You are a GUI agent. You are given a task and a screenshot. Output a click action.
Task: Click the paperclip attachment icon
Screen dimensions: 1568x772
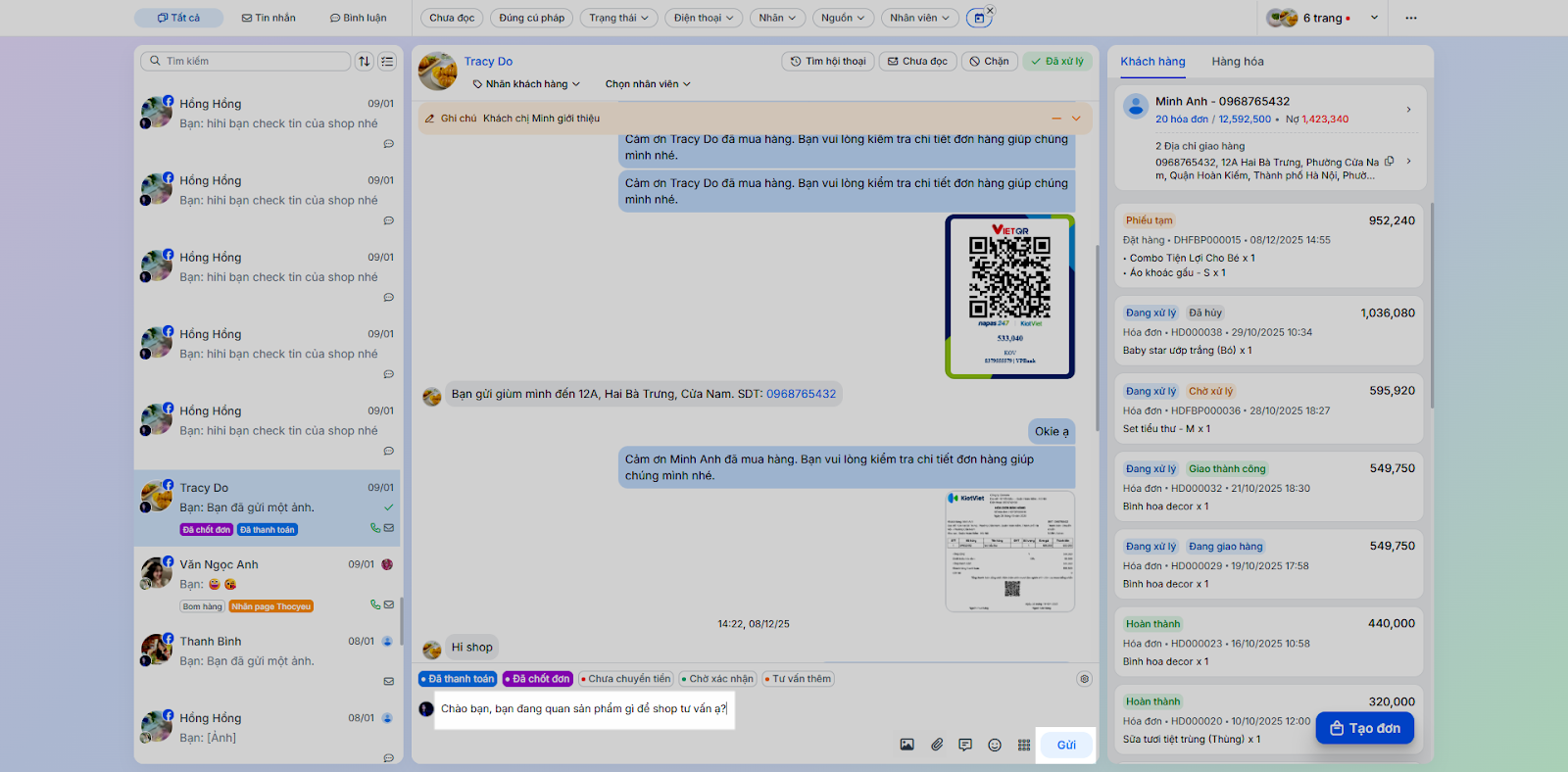click(x=937, y=745)
